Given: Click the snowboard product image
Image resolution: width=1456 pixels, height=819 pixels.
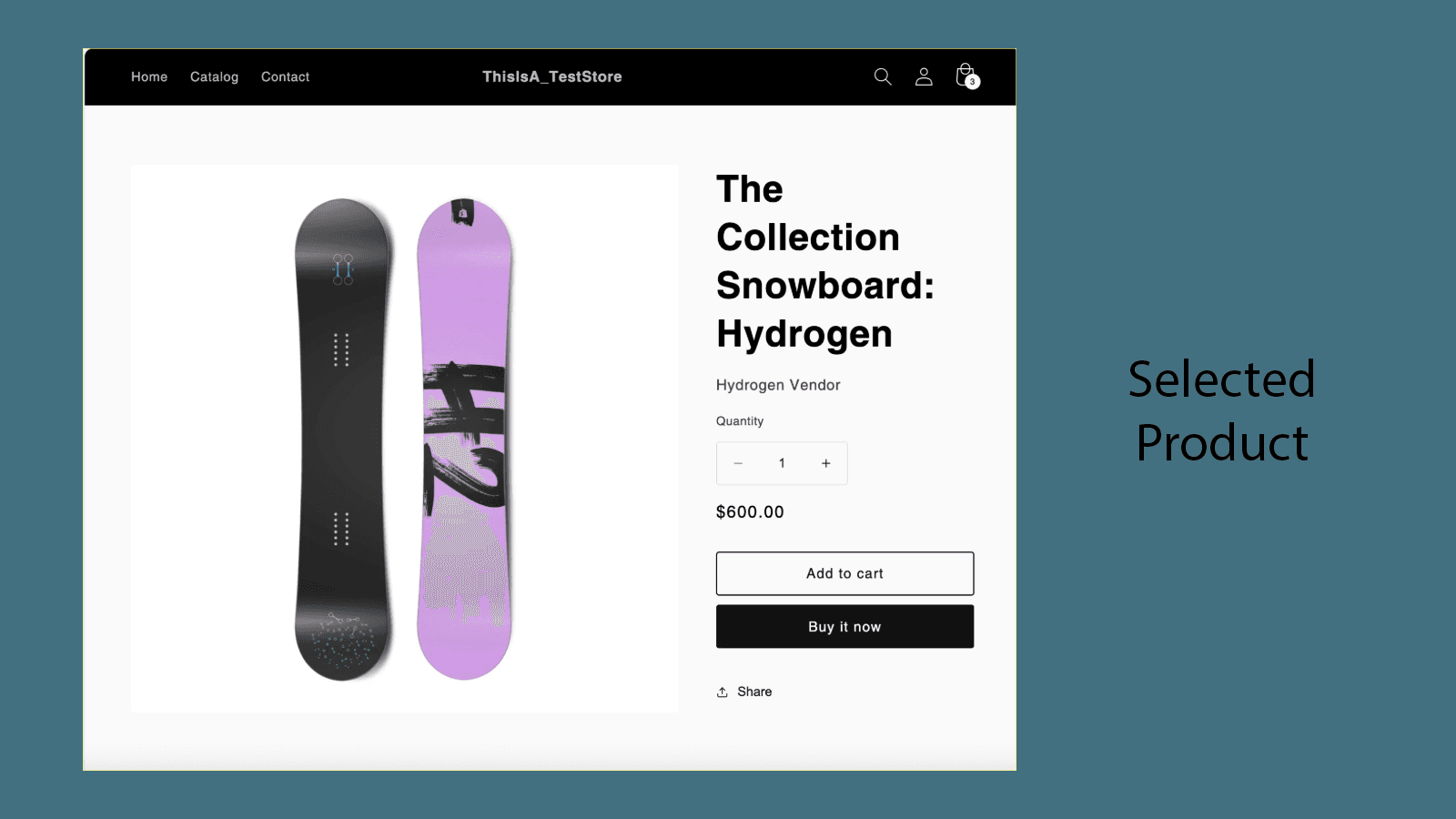Looking at the screenshot, I should pos(405,437).
